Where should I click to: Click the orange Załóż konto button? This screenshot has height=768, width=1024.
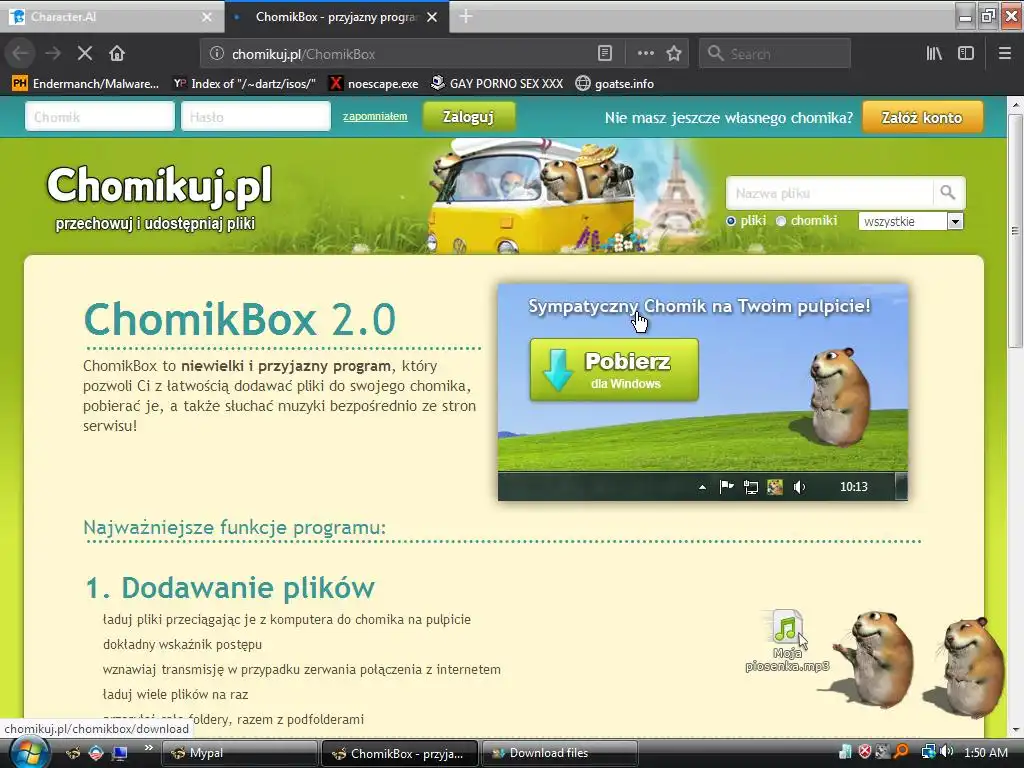click(922, 118)
